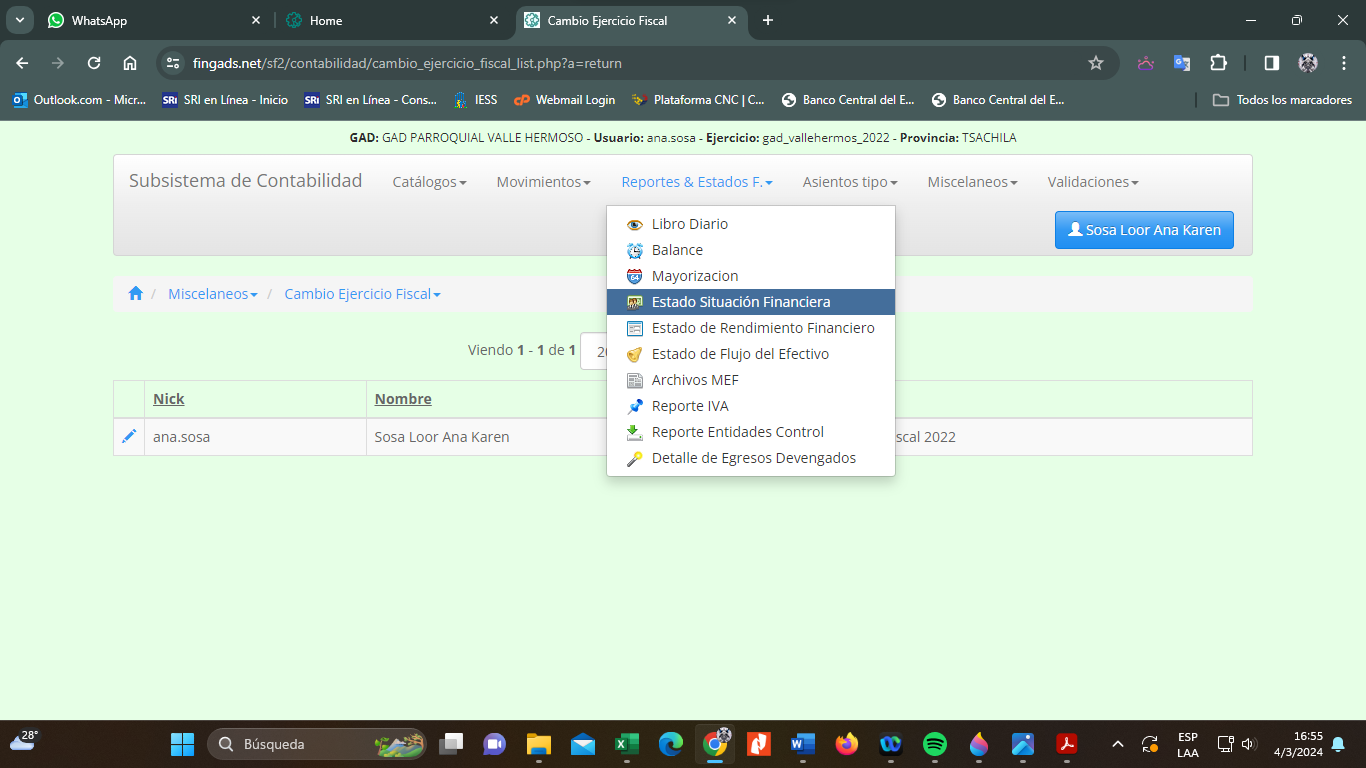Screen dimensions: 1366x768
Task: Open Excel from the taskbar
Action: [627, 744]
